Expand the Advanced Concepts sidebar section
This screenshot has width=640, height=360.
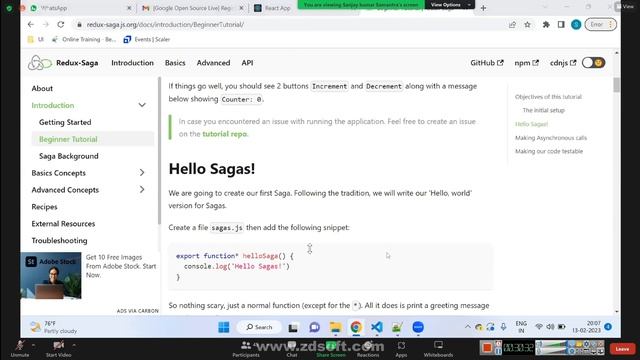142,190
